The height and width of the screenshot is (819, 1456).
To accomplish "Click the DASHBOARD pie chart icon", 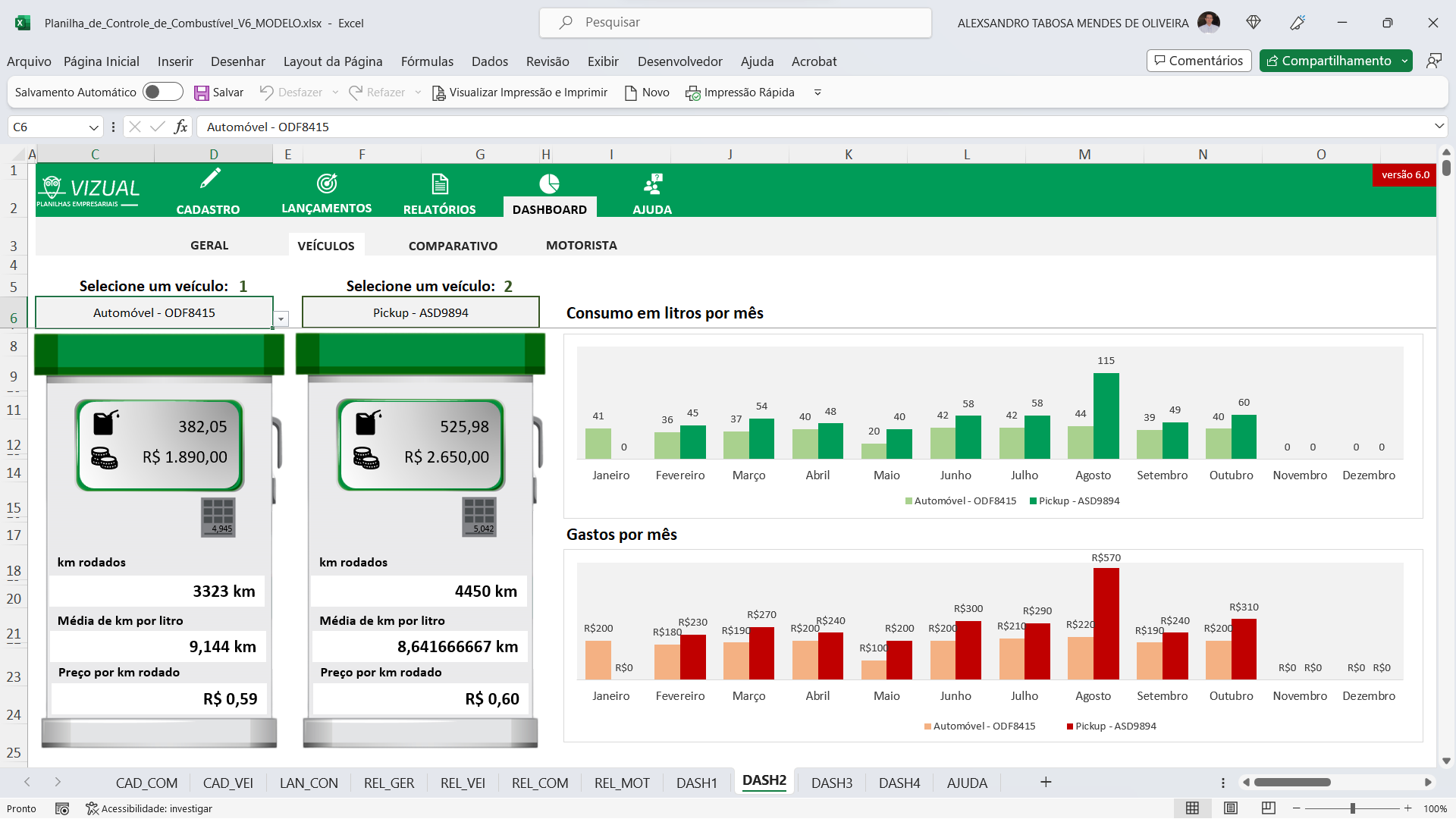I will [x=549, y=181].
